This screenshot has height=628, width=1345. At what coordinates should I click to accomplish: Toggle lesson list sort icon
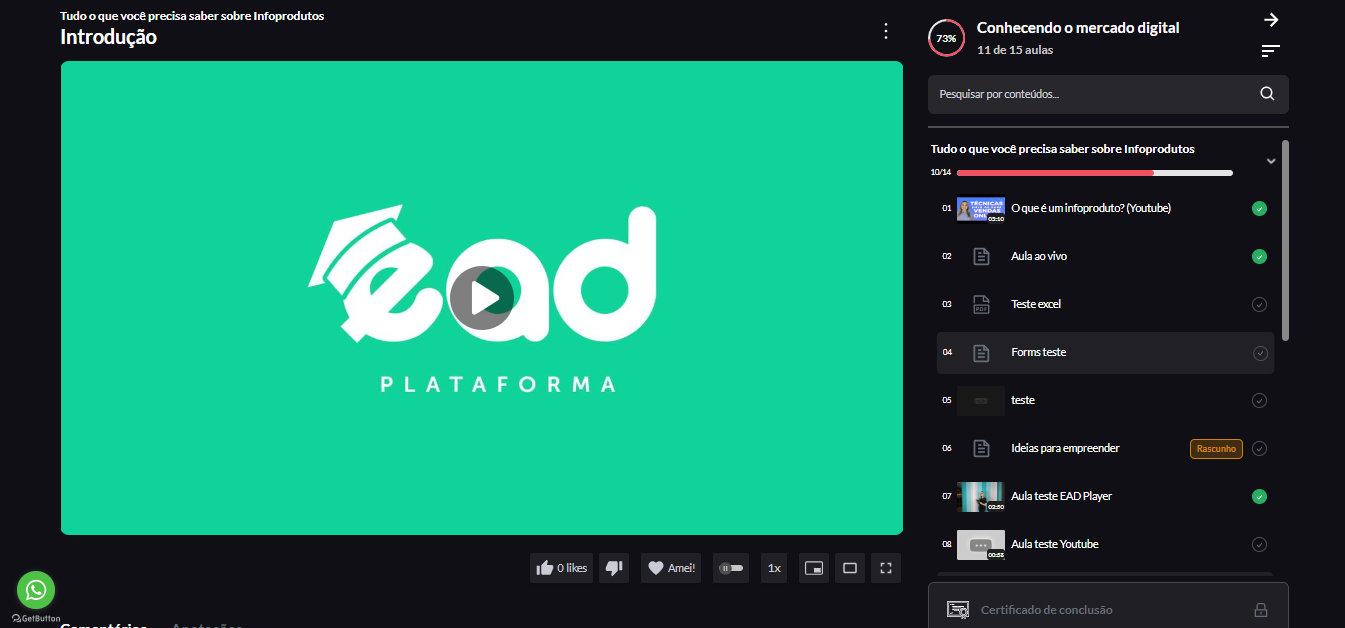[x=1270, y=51]
